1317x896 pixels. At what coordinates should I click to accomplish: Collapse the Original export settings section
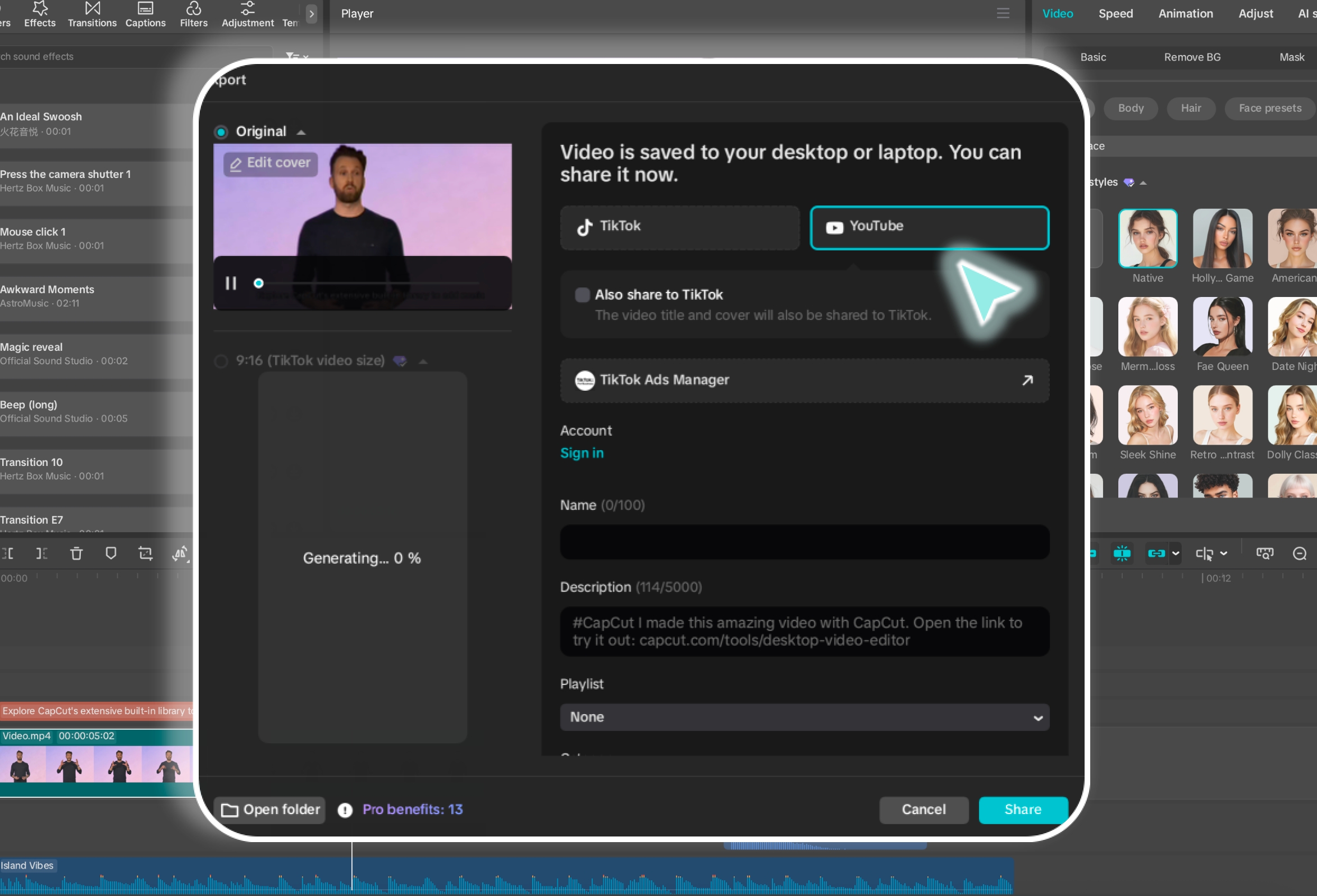(301, 131)
